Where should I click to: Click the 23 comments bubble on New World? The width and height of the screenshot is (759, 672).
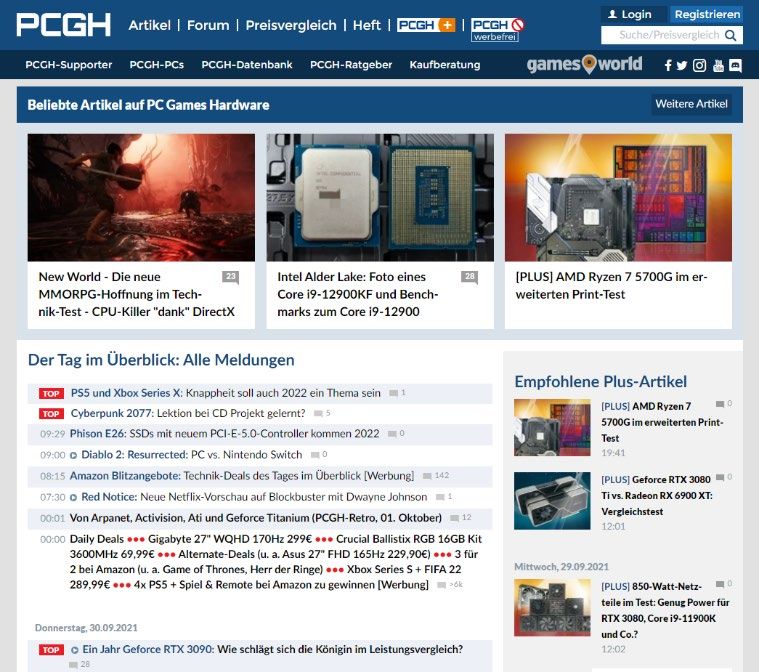(230, 277)
